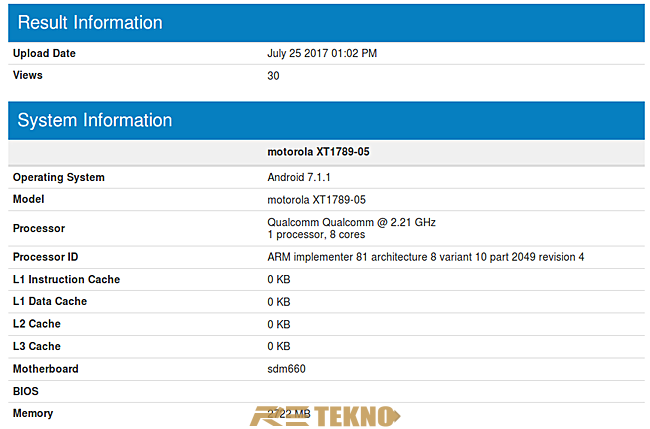Select the 2722 MB memory value
The width and height of the screenshot is (650, 429).
pyautogui.click(x=289, y=414)
